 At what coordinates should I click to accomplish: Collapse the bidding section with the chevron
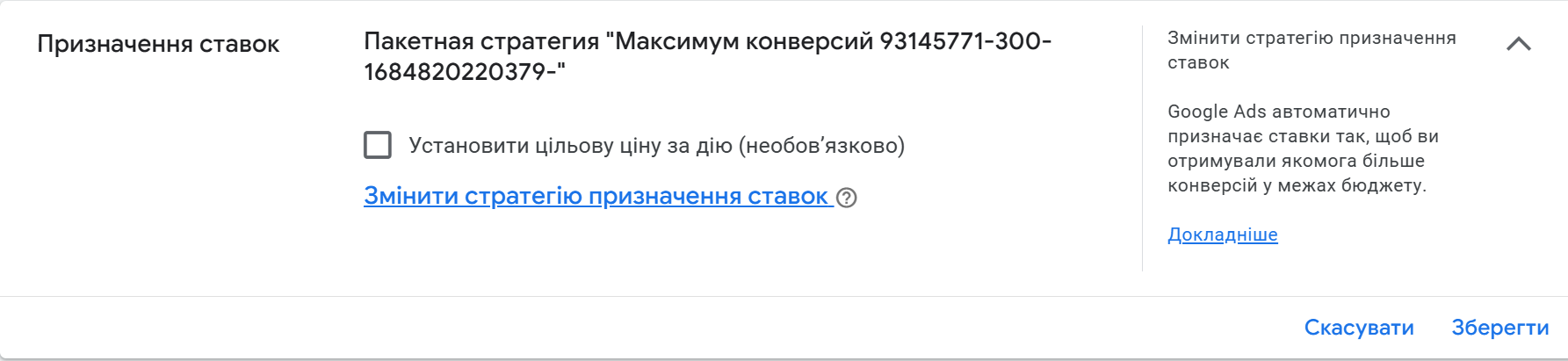pos(1518,44)
